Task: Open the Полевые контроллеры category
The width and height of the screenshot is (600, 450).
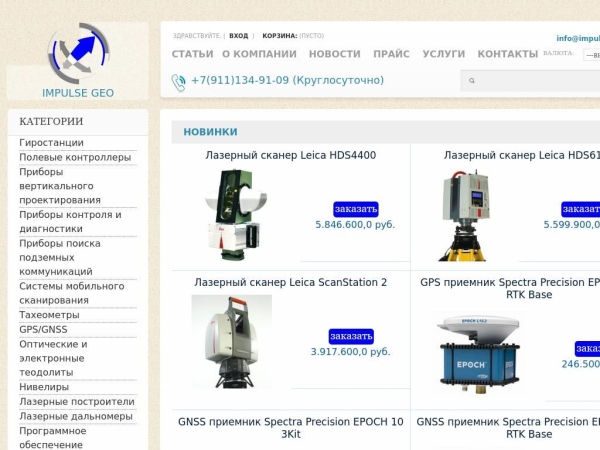Action: click(75, 157)
